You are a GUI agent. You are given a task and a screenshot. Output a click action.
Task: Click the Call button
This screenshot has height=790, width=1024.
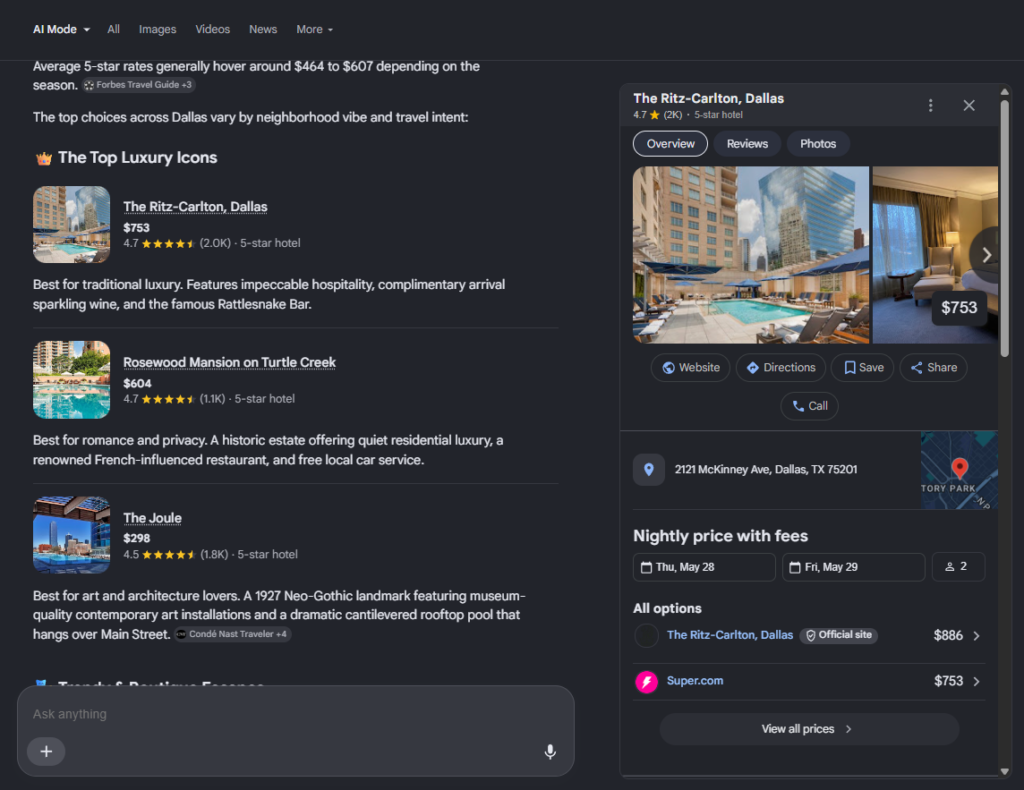tap(809, 406)
